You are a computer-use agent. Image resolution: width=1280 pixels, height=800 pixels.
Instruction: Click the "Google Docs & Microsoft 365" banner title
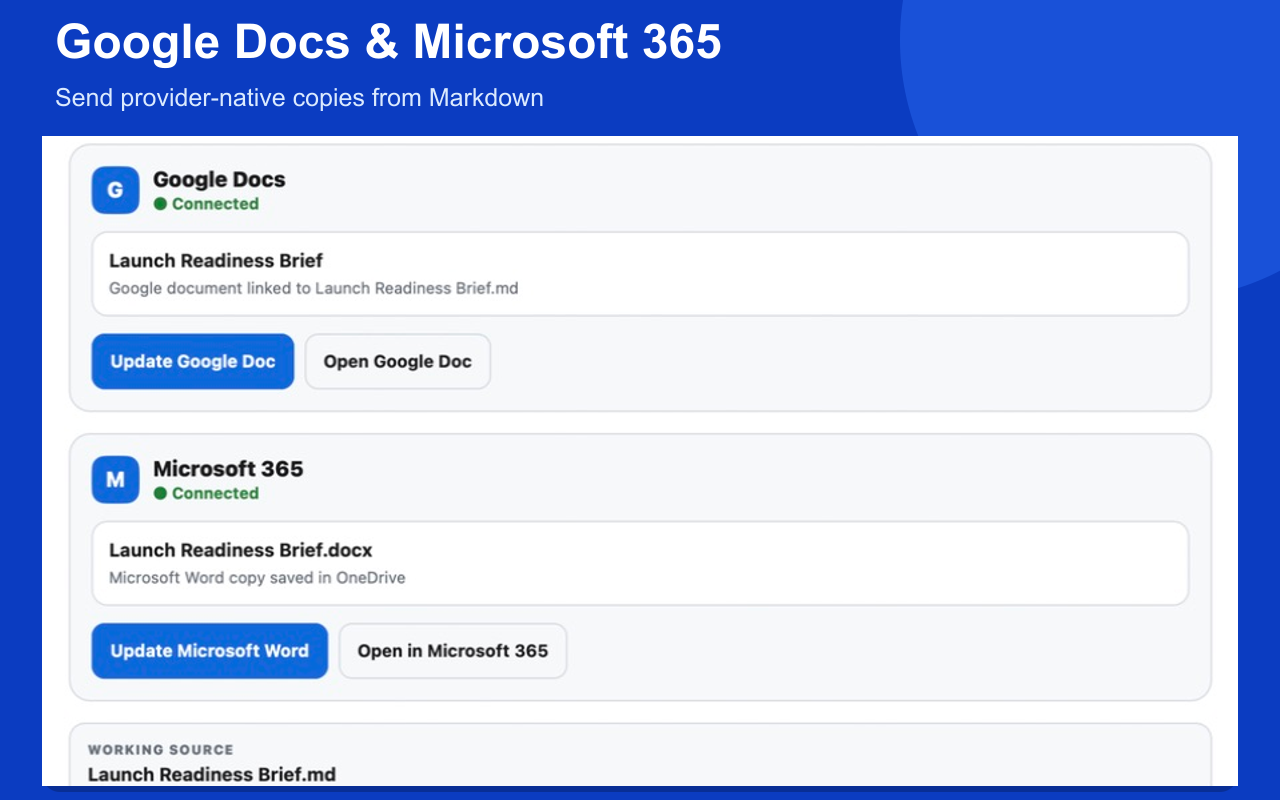pyautogui.click(x=388, y=42)
